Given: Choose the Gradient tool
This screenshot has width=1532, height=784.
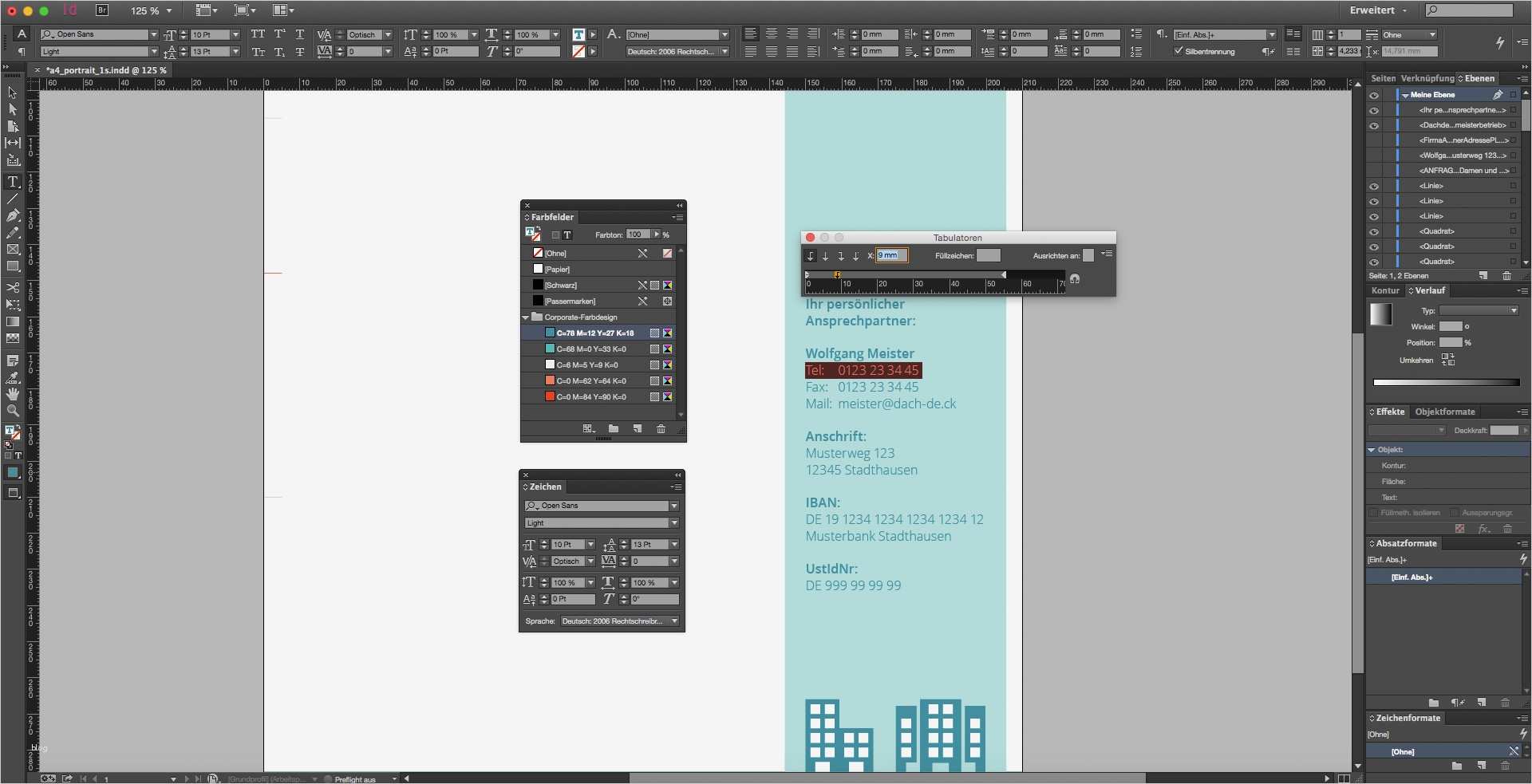Looking at the screenshot, I should 13,322.
